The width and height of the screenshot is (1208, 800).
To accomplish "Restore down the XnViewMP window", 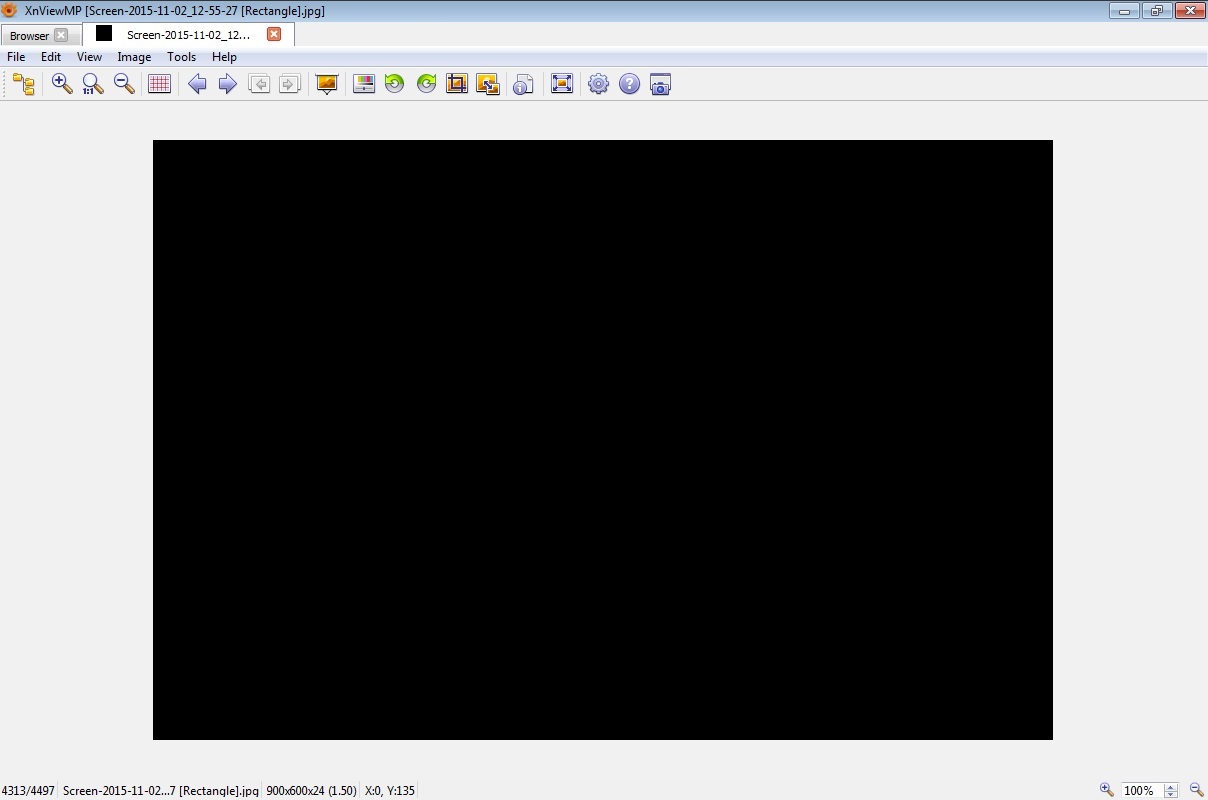I will pos(1156,11).
